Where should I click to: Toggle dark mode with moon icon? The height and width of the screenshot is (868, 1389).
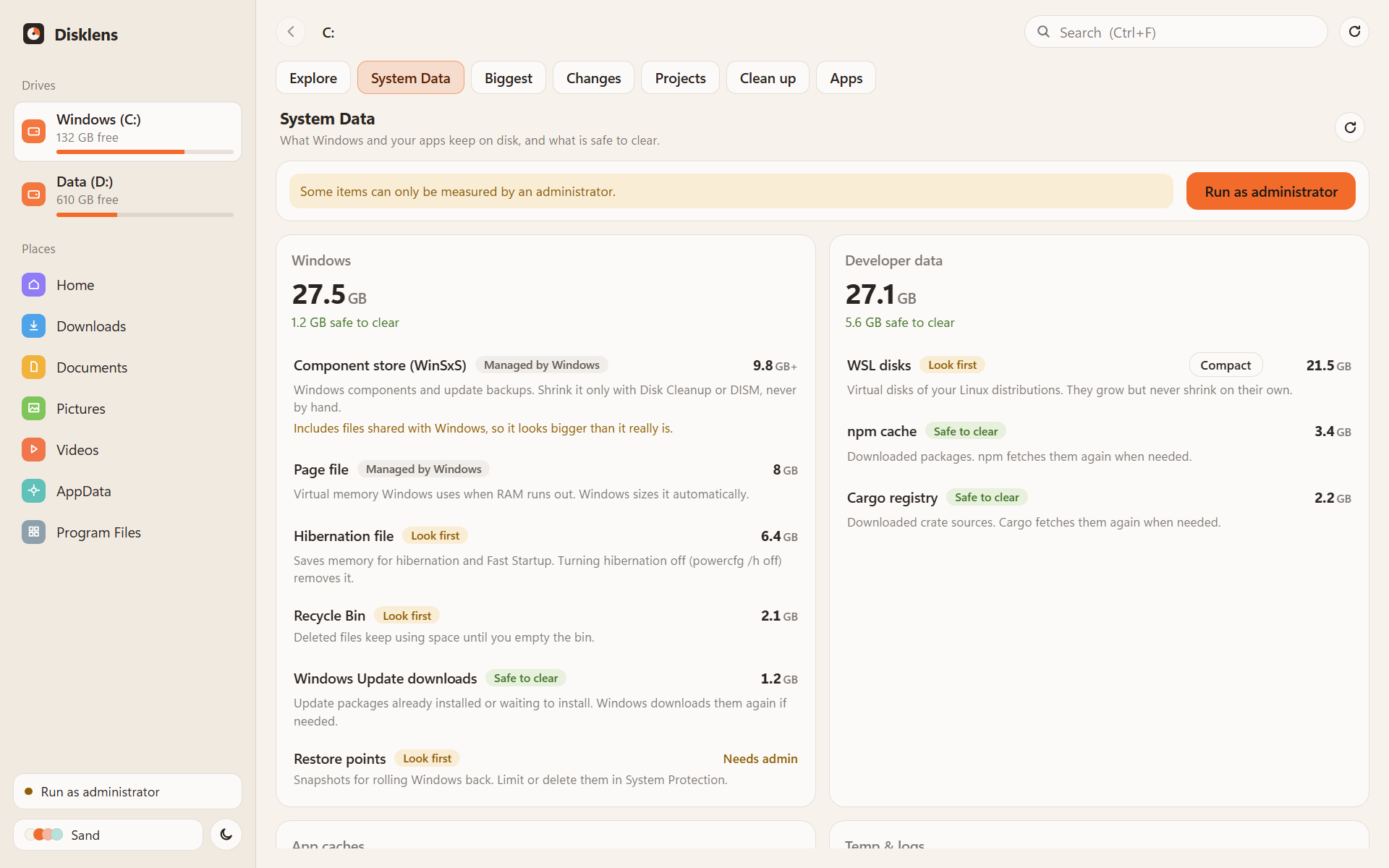click(x=226, y=835)
